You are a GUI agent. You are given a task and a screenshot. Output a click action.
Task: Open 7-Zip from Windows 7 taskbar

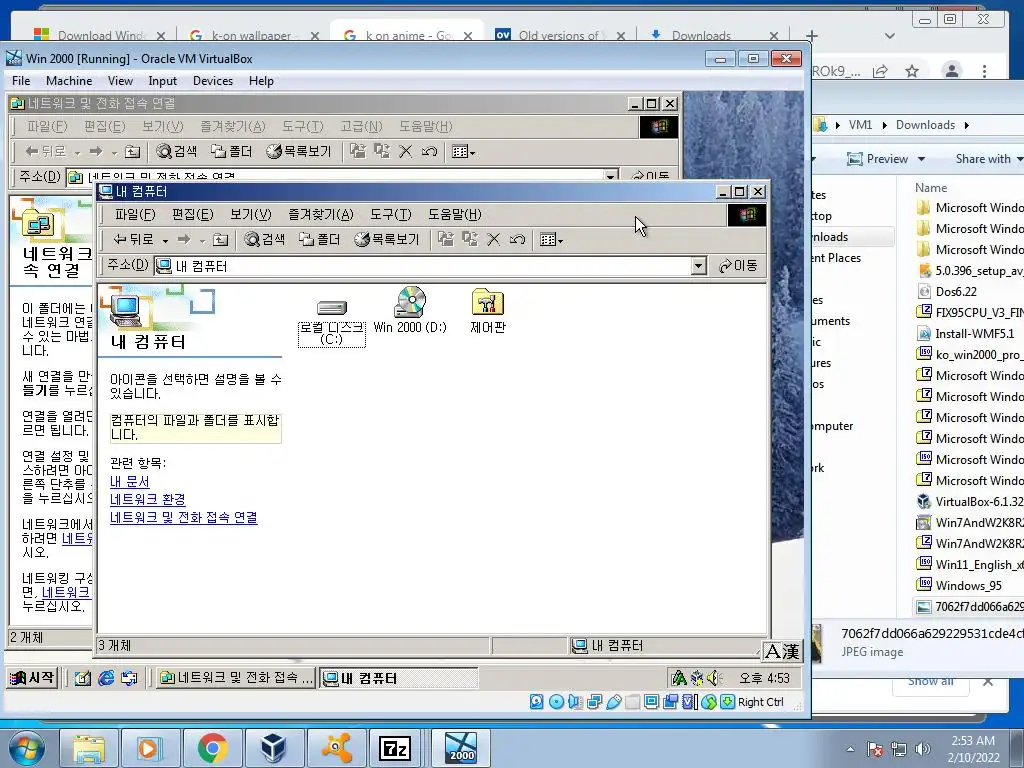coord(394,748)
